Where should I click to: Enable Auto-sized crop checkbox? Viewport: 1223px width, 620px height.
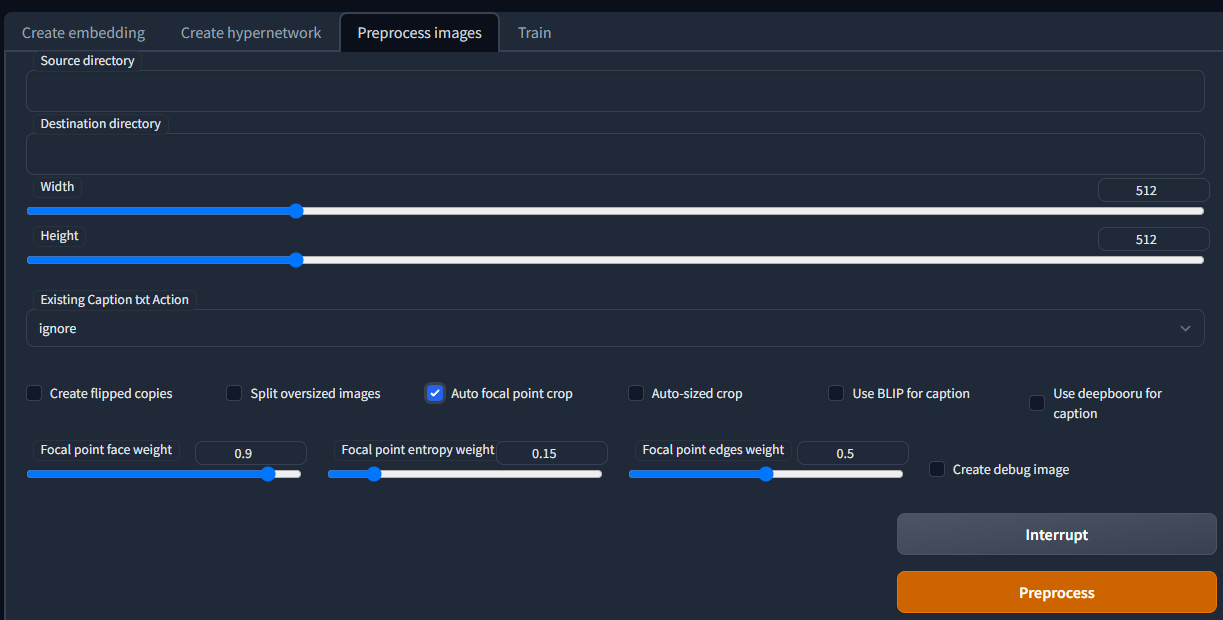[636, 393]
